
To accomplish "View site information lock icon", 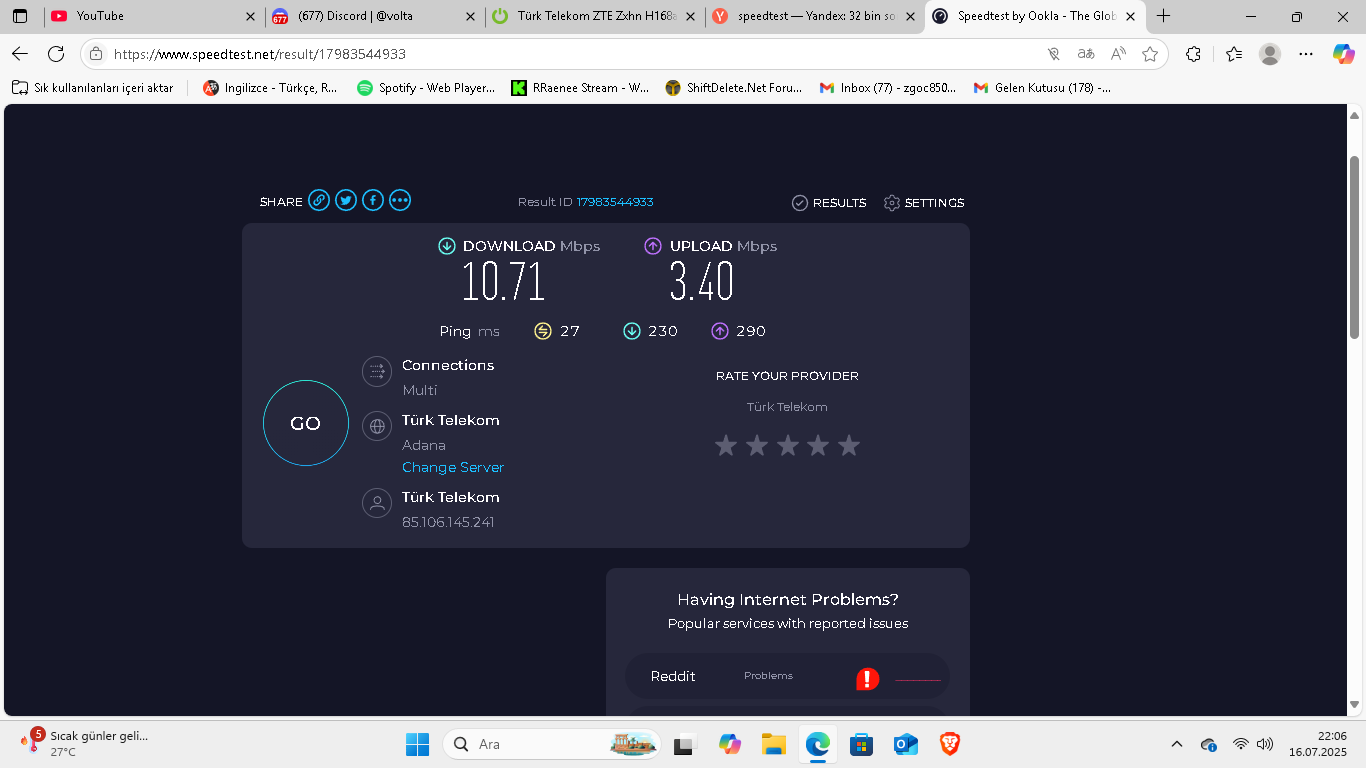I will pyautogui.click(x=95, y=54).
